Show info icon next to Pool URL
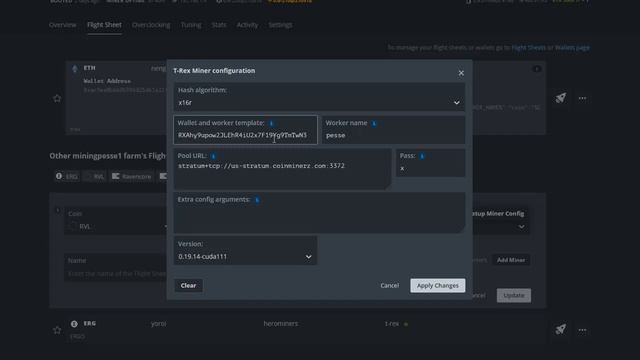Image resolution: width=640 pixels, height=360 pixels. [x=213, y=156]
